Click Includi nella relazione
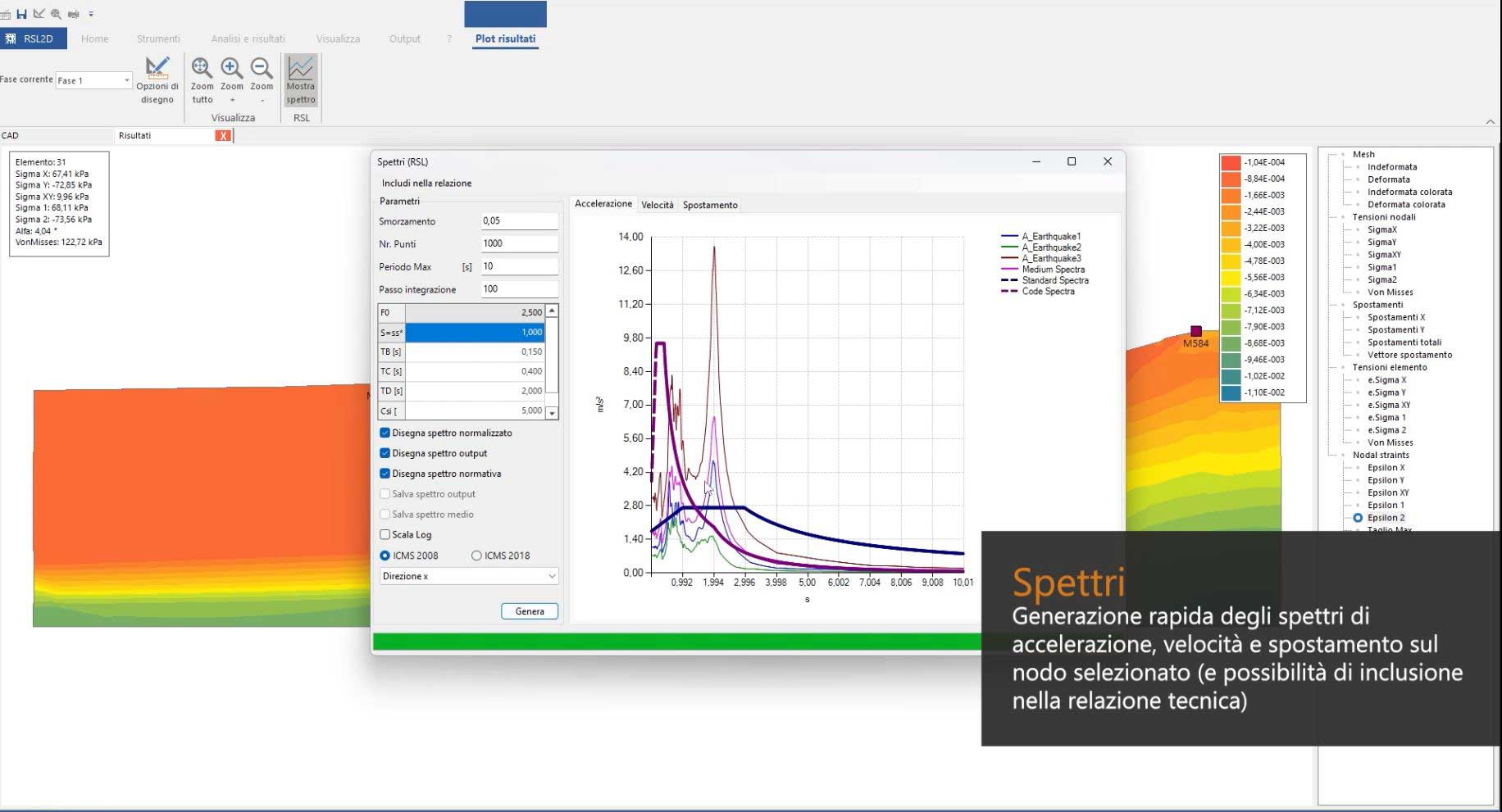The image size is (1502, 812). (426, 184)
